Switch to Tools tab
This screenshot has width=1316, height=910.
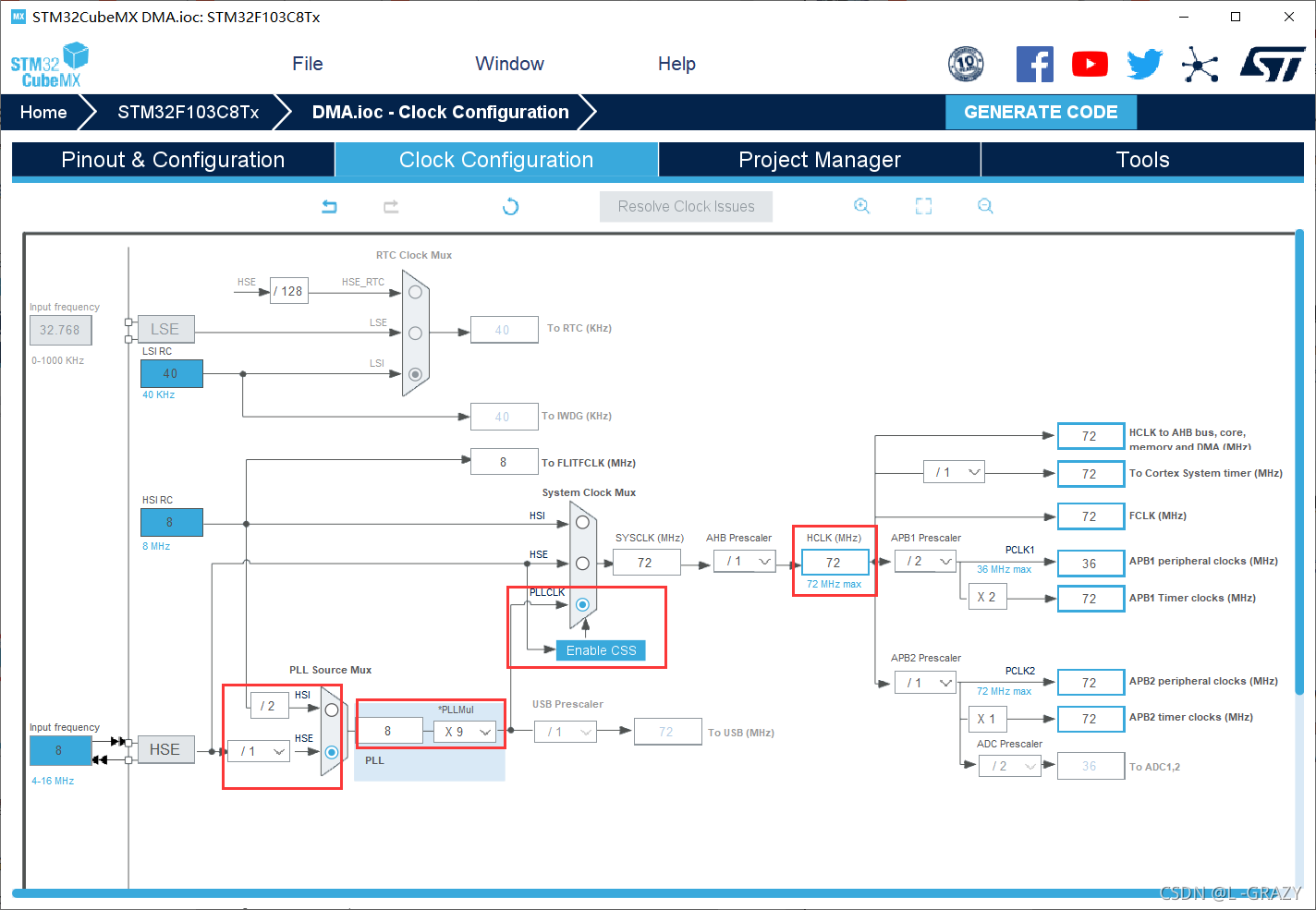(x=1142, y=160)
